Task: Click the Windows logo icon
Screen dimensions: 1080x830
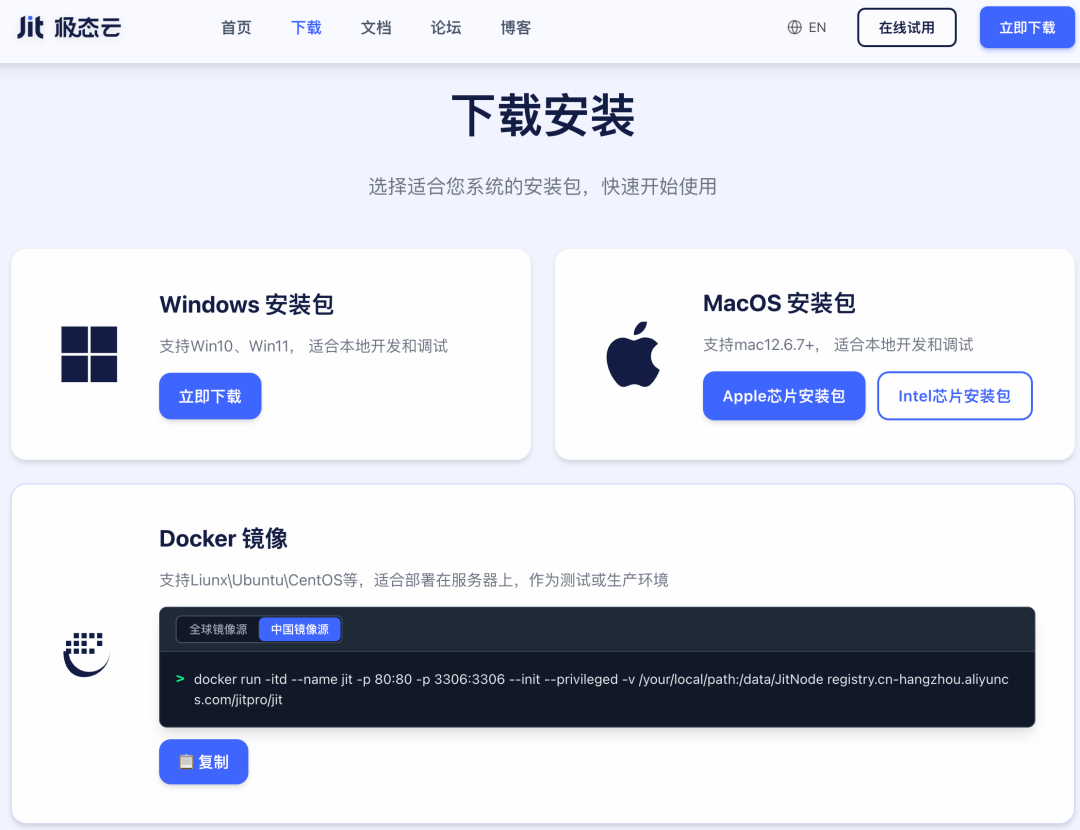Action: point(89,354)
